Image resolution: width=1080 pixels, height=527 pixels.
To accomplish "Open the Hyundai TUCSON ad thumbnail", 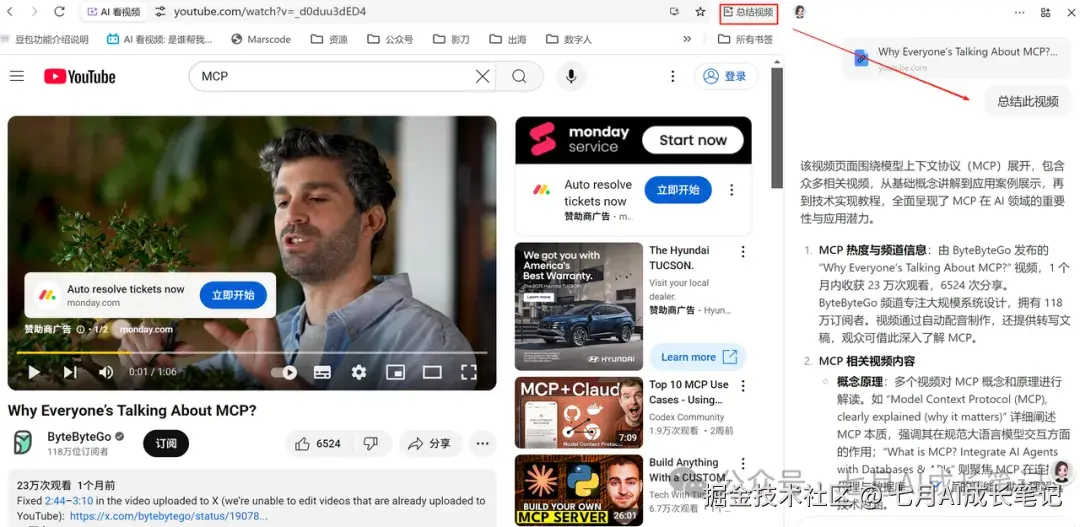I will click(x=579, y=307).
